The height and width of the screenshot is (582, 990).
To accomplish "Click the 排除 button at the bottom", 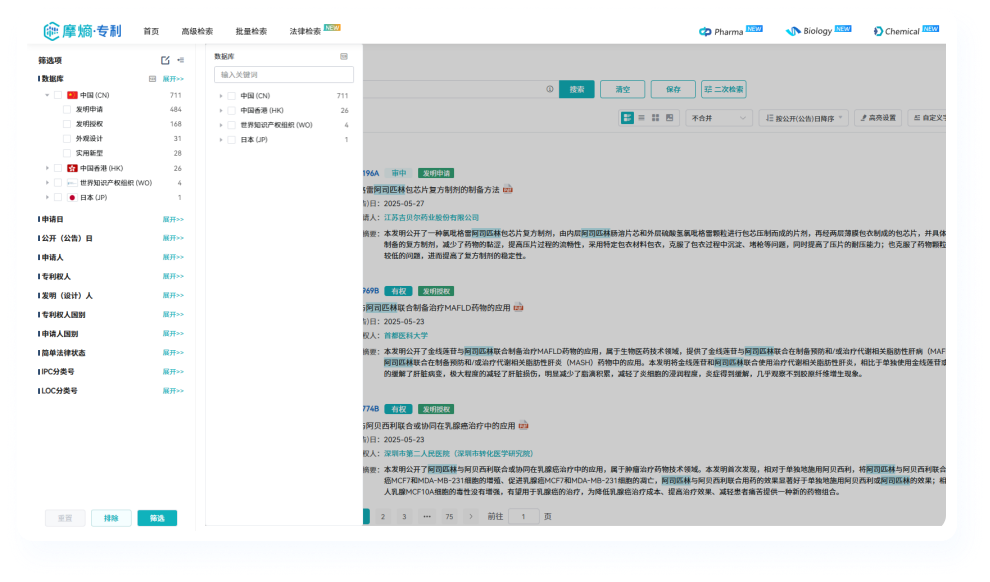I will click(x=111, y=518).
